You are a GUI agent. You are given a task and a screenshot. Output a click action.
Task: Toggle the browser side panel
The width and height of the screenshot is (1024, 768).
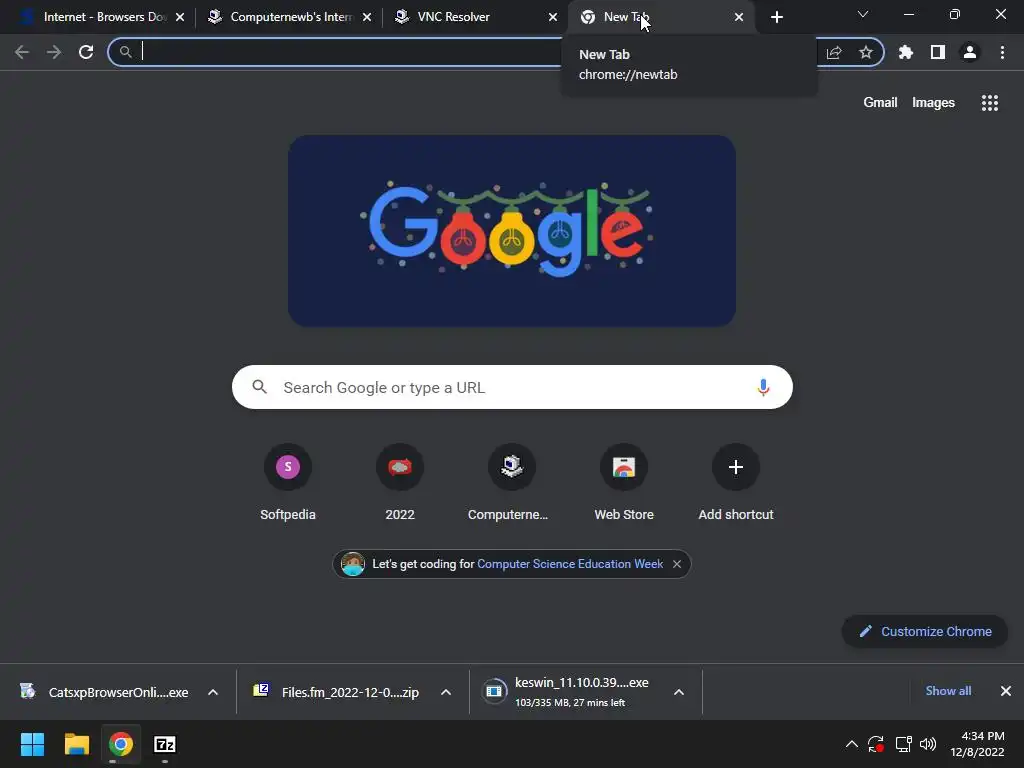(x=938, y=52)
